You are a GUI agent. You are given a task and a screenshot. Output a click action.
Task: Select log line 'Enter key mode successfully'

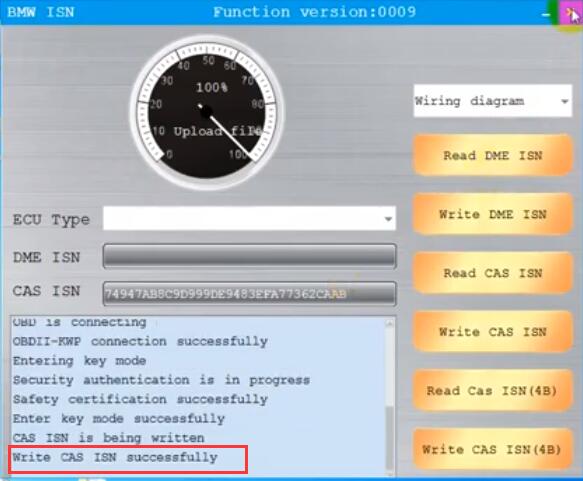(119, 418)
